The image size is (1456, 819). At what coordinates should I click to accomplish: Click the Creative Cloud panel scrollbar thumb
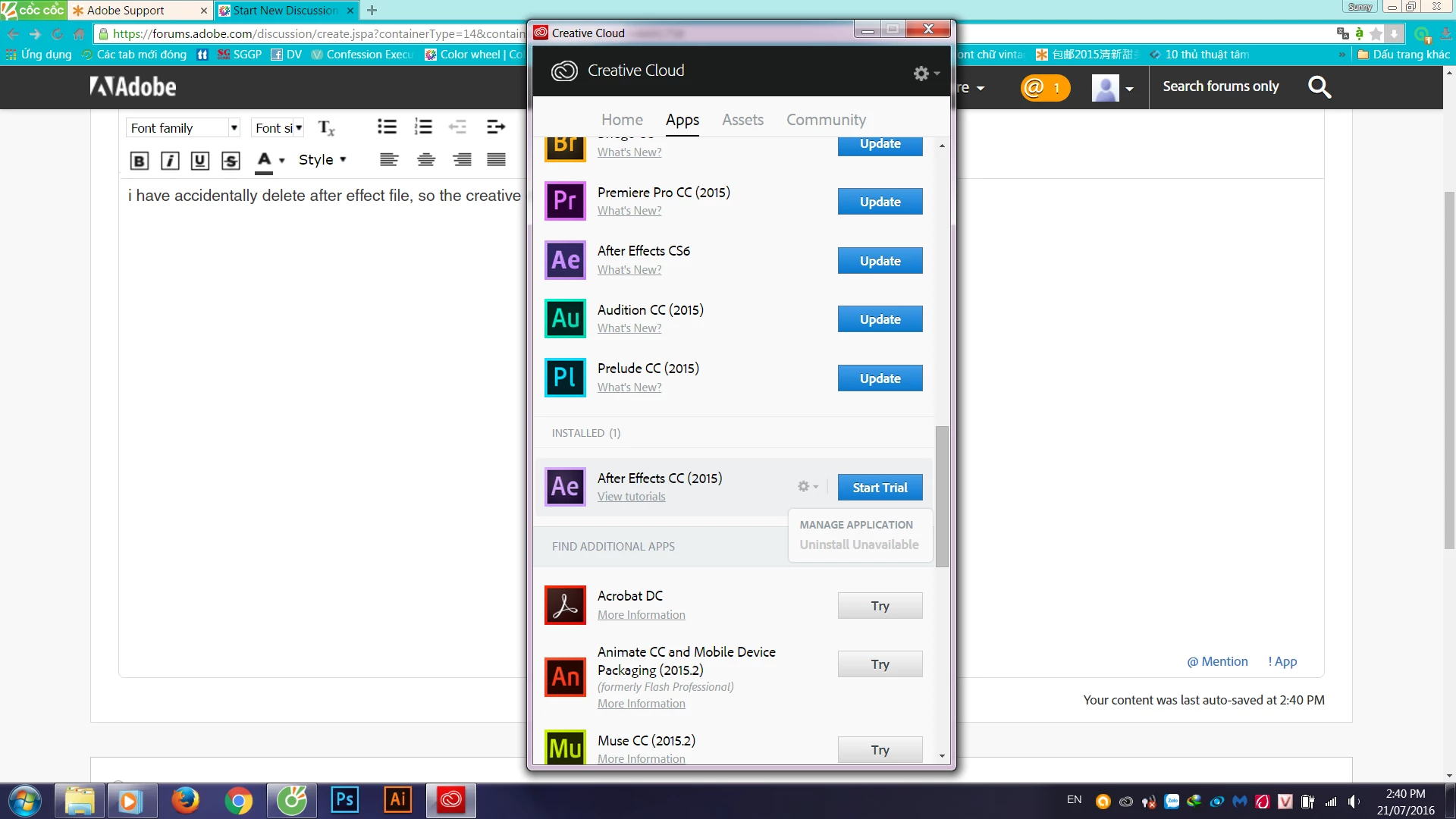[942, 497]
